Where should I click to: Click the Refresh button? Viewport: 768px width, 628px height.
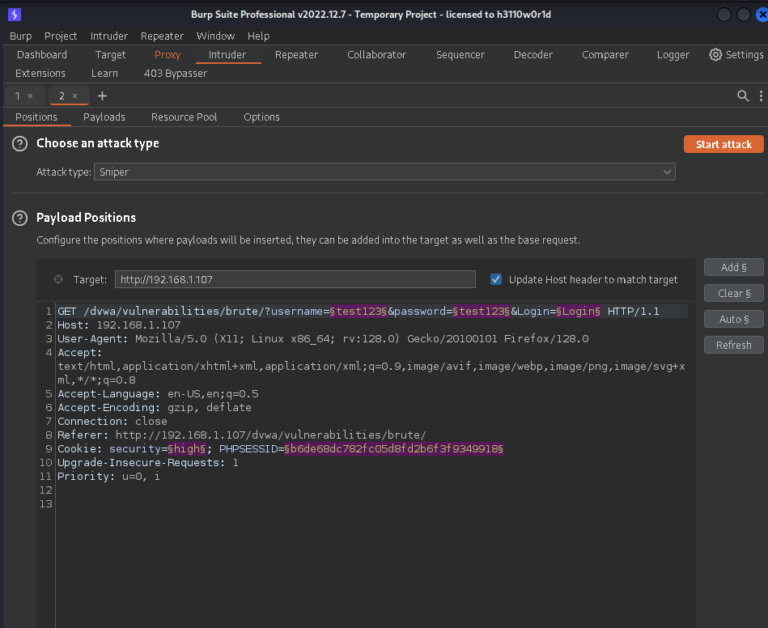click(734, 345)
